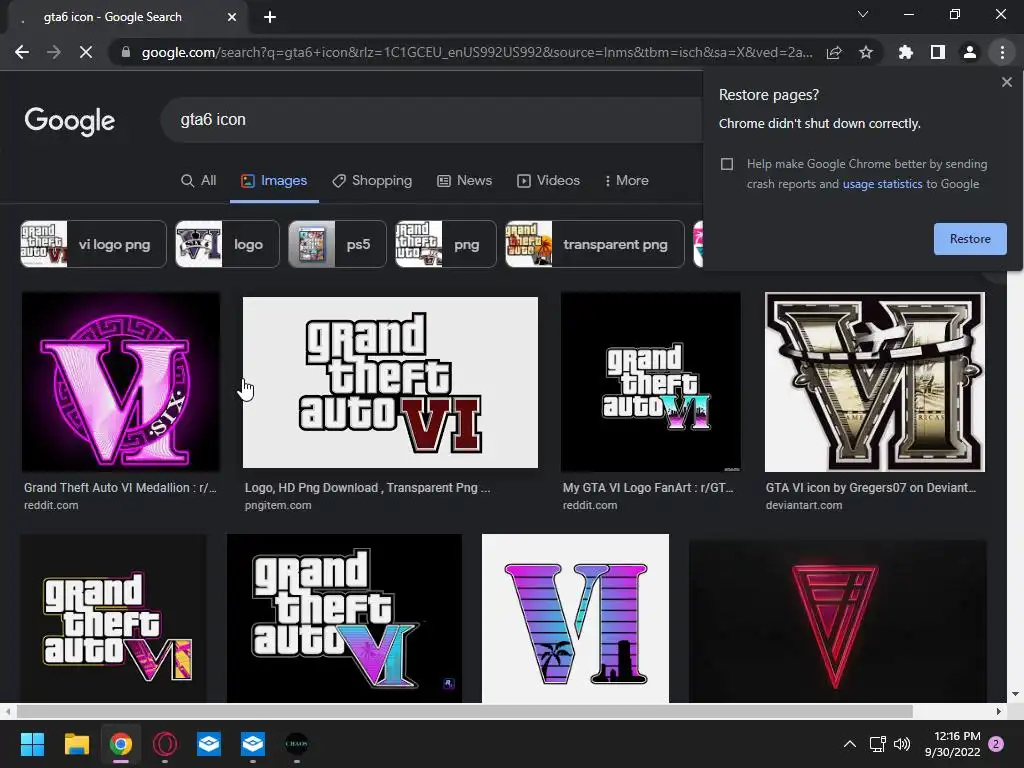Enable sending crash reports checkbox

[727, 164]
